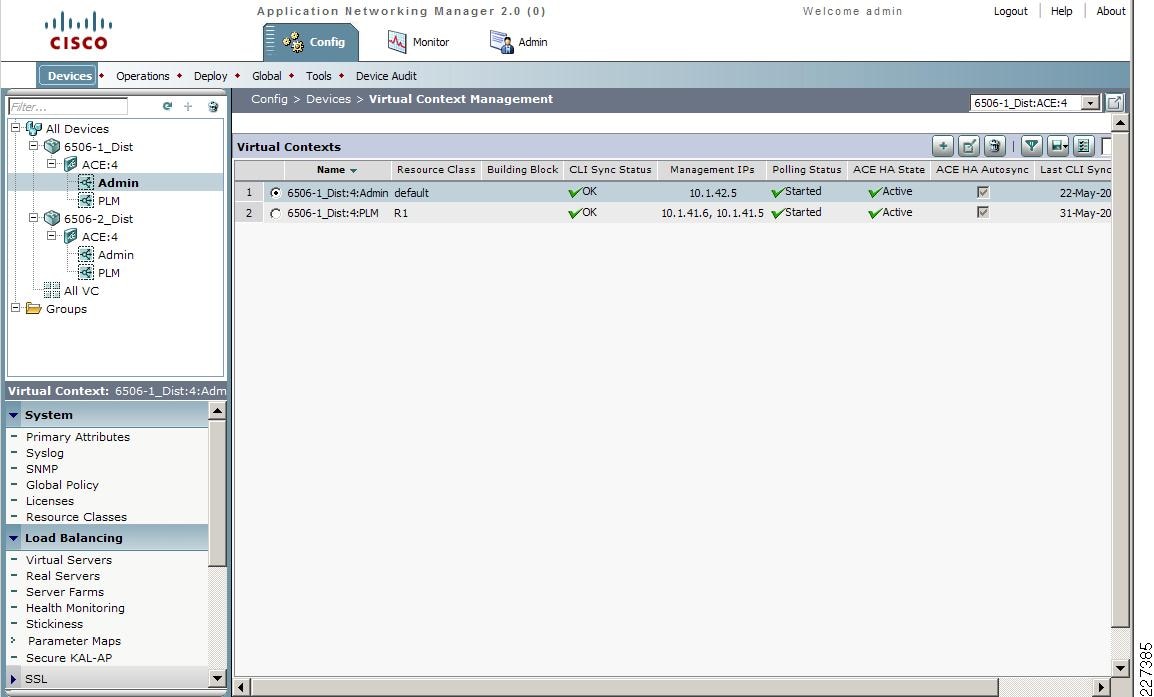Collapse ACE:4 under 6506-2_Dist
The image size is (1154, 697).
click(x=52, y=236)
